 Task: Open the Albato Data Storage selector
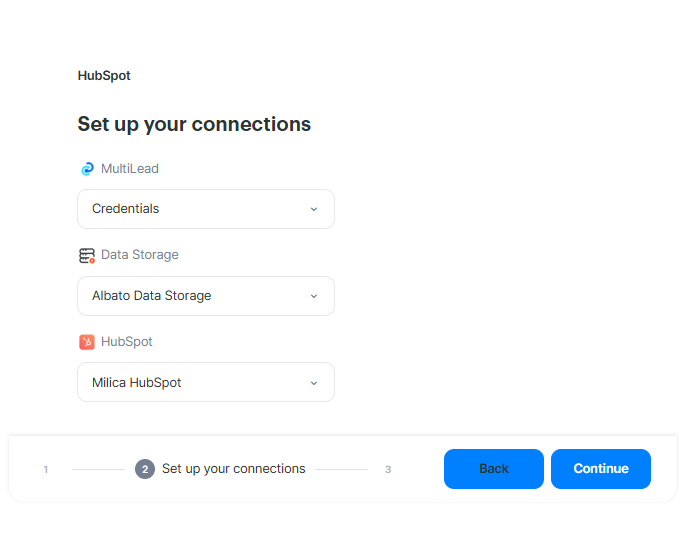click(190, 296)
